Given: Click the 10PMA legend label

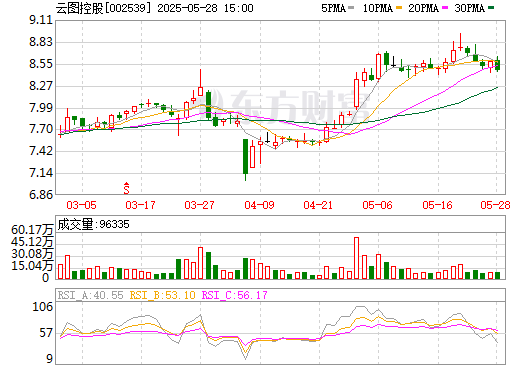Looking at the screenshot, I should click(x=377, y=8).
